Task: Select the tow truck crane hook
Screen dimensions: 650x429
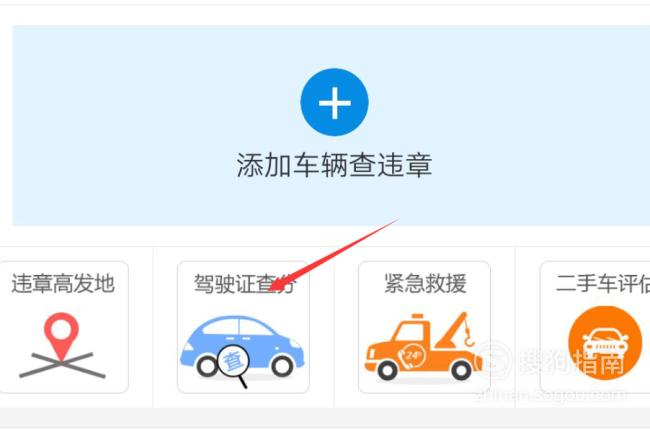Action: click(468, 335)
